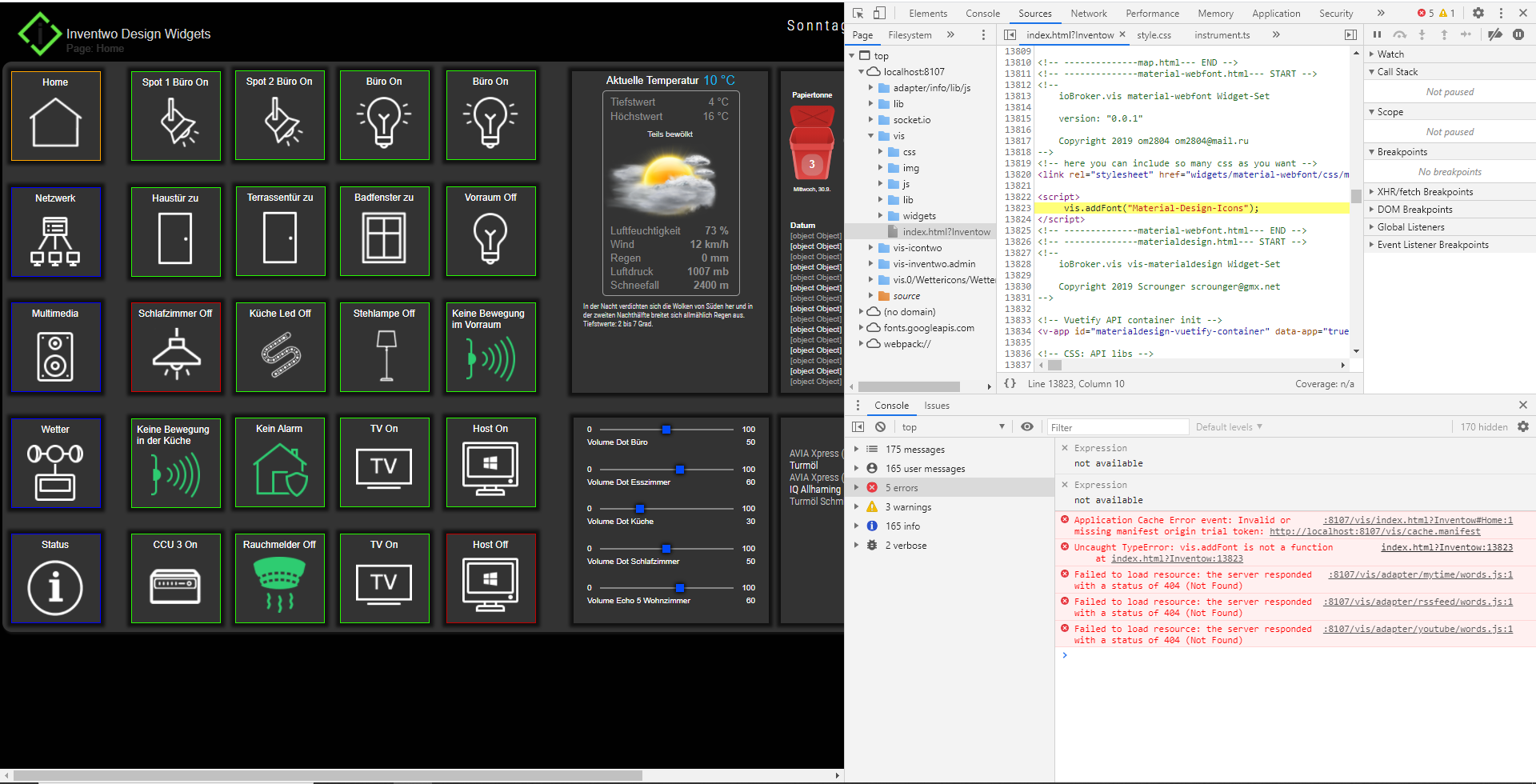The height and width of the screenshot is (784, 1536).
Task: Toggle the Host On computer tile
Action: tap(490, 463)
